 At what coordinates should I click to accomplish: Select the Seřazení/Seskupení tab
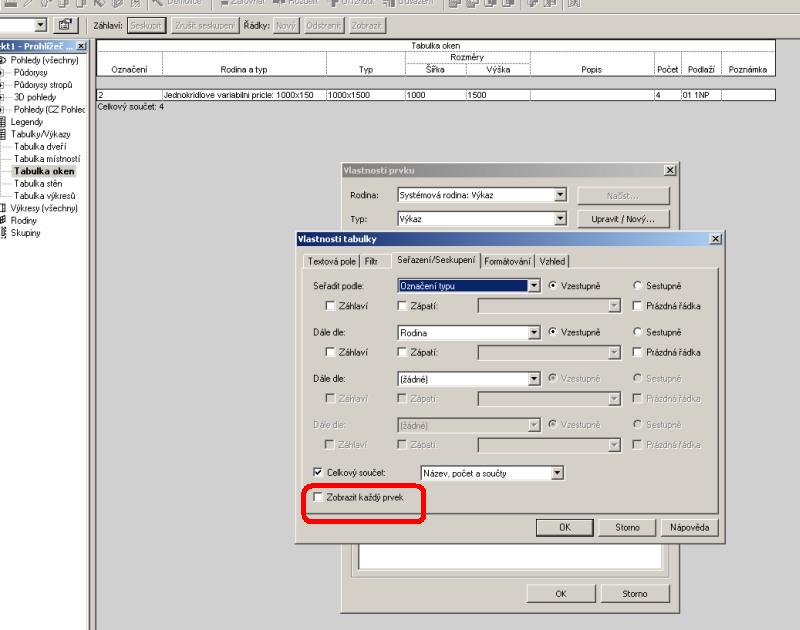point(436,260)
